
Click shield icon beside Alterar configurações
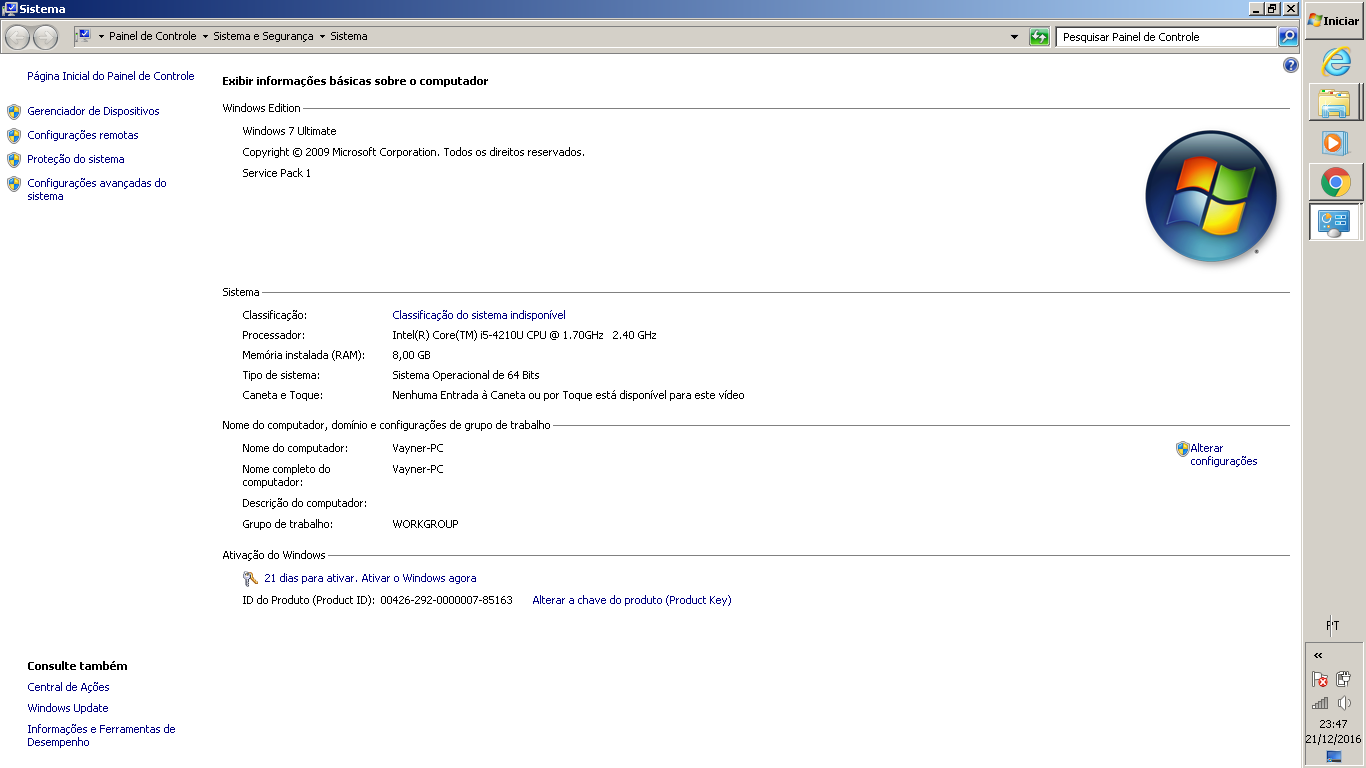(1182, 449)
